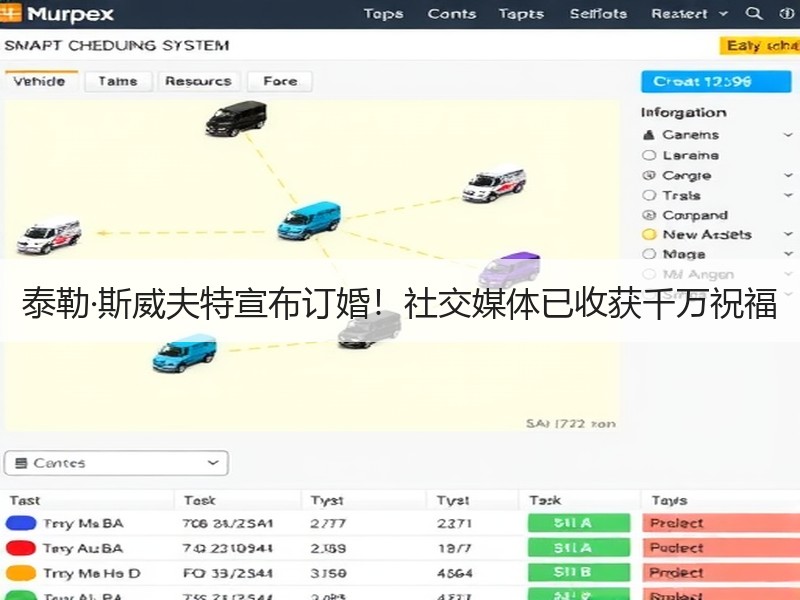
Task: Expand the New Arslets row chevron
Action: pos(788,234)
